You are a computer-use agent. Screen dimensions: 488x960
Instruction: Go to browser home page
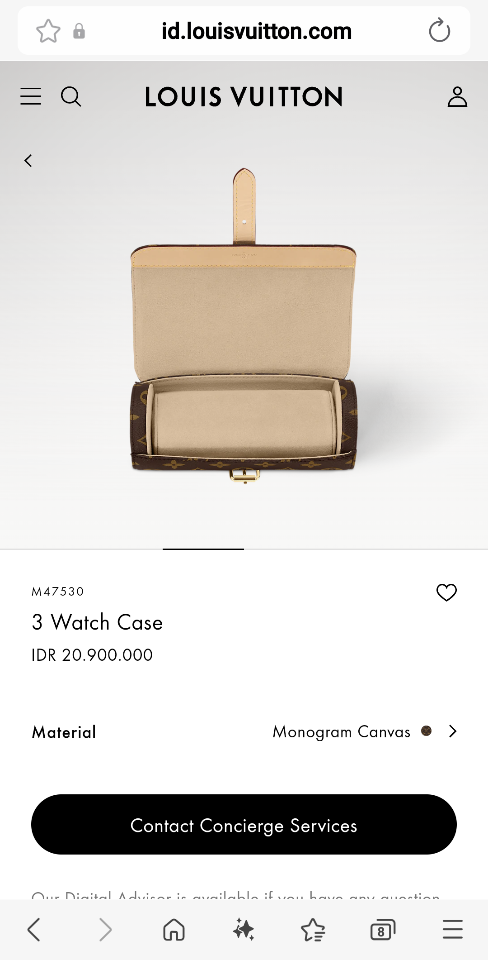click(x=174, y=929)
